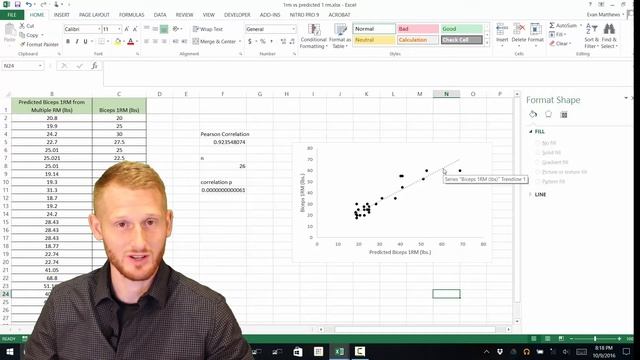640x360 pixels.
Task: Click in the Name Box field
Action: tap(20, 66)
